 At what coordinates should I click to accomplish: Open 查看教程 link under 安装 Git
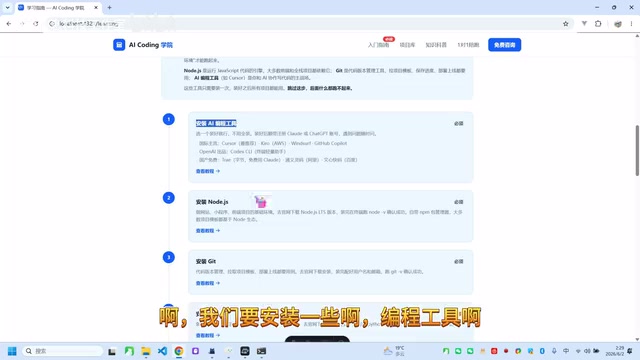[208, 283]
